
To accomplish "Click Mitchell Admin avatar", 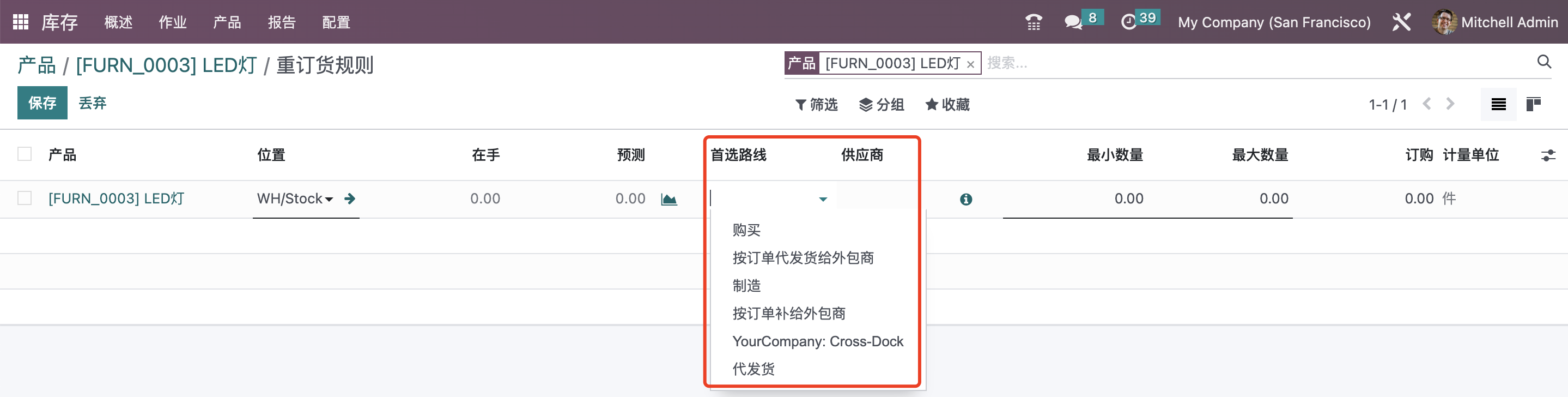I will click(x=1444, y=22).
